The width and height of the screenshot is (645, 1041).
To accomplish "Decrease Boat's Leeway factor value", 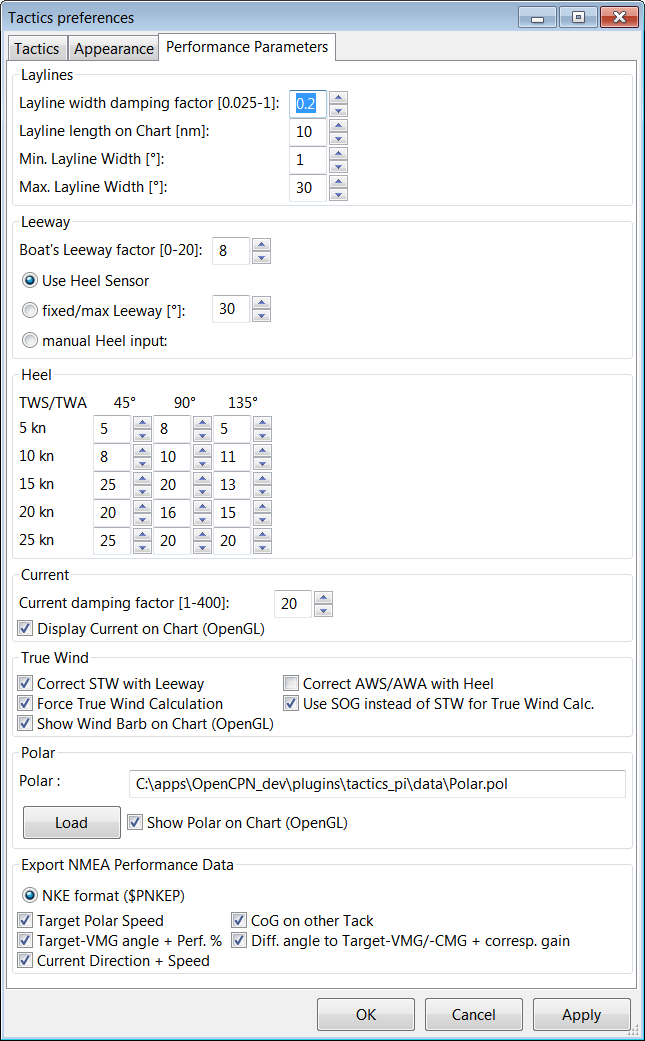I will 261,257.
